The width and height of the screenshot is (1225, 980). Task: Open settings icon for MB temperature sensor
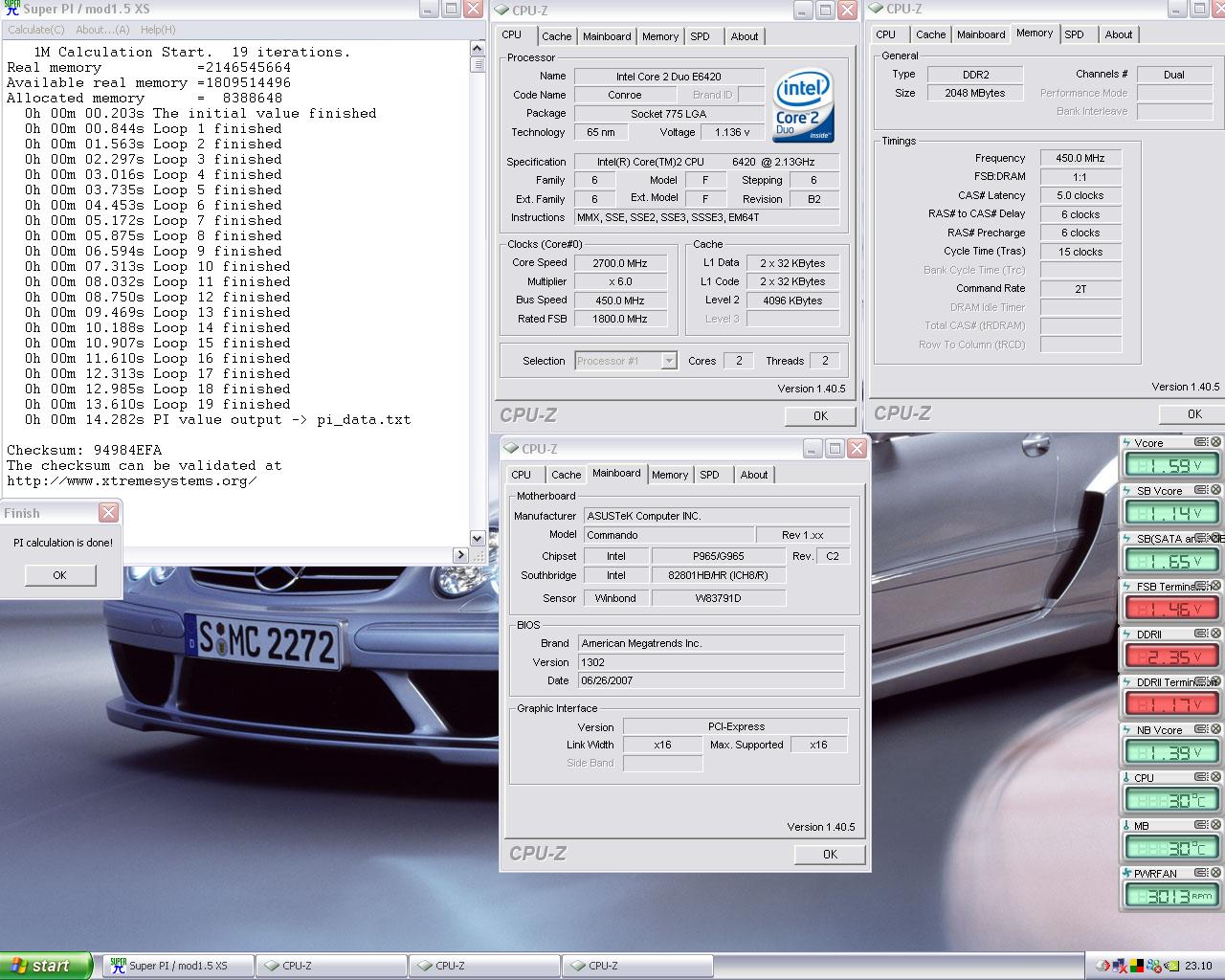point(1200,826)
